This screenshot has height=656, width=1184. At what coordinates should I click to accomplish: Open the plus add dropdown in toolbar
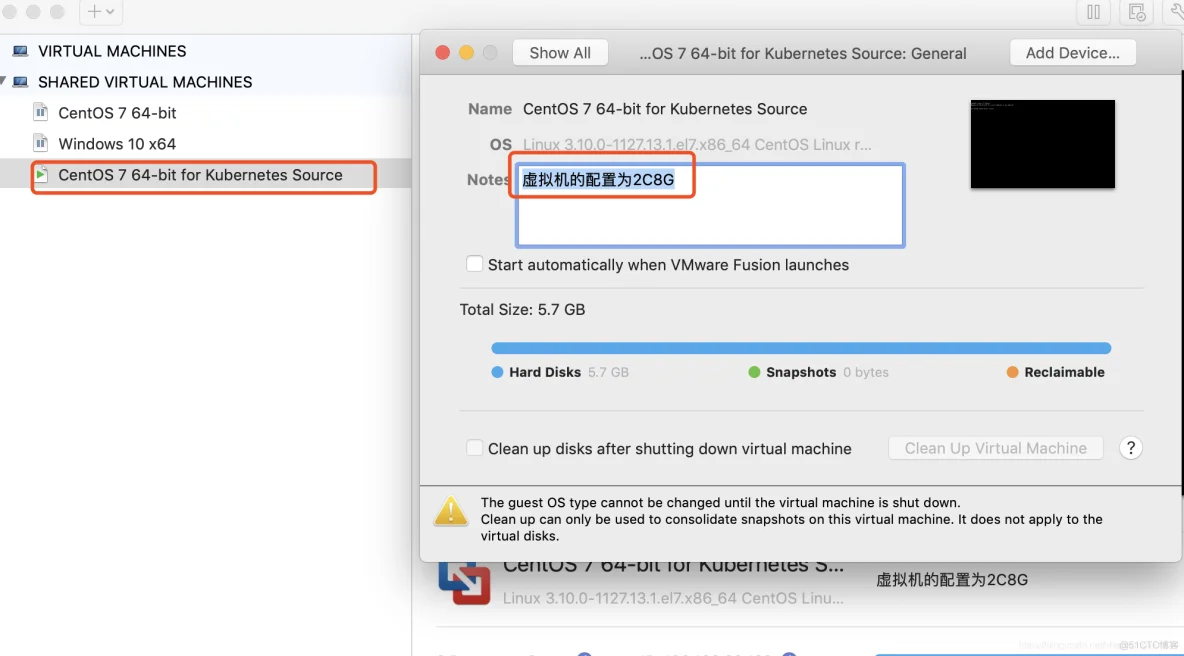click(100, 12)
